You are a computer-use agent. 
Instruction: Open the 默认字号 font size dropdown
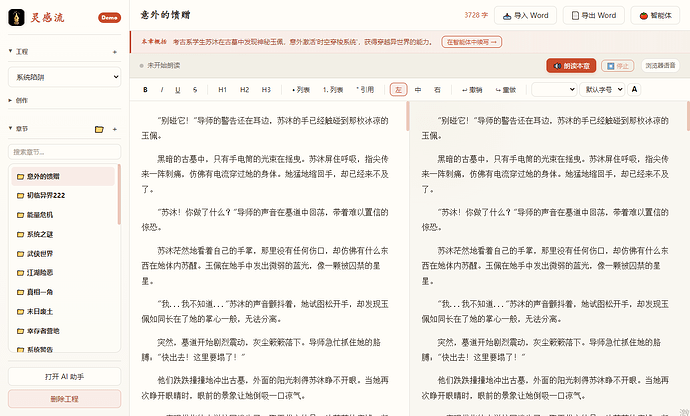(602, 89)
